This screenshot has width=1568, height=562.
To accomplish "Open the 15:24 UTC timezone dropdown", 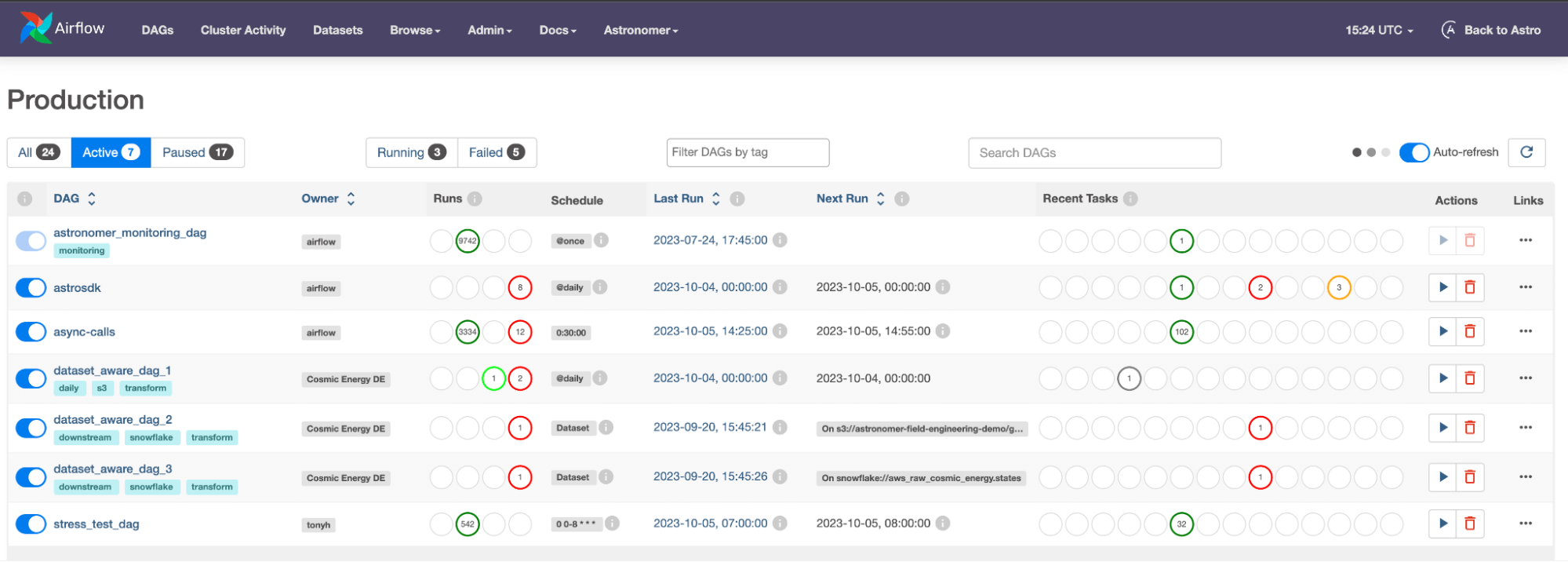I will (x=1379, y=30).
